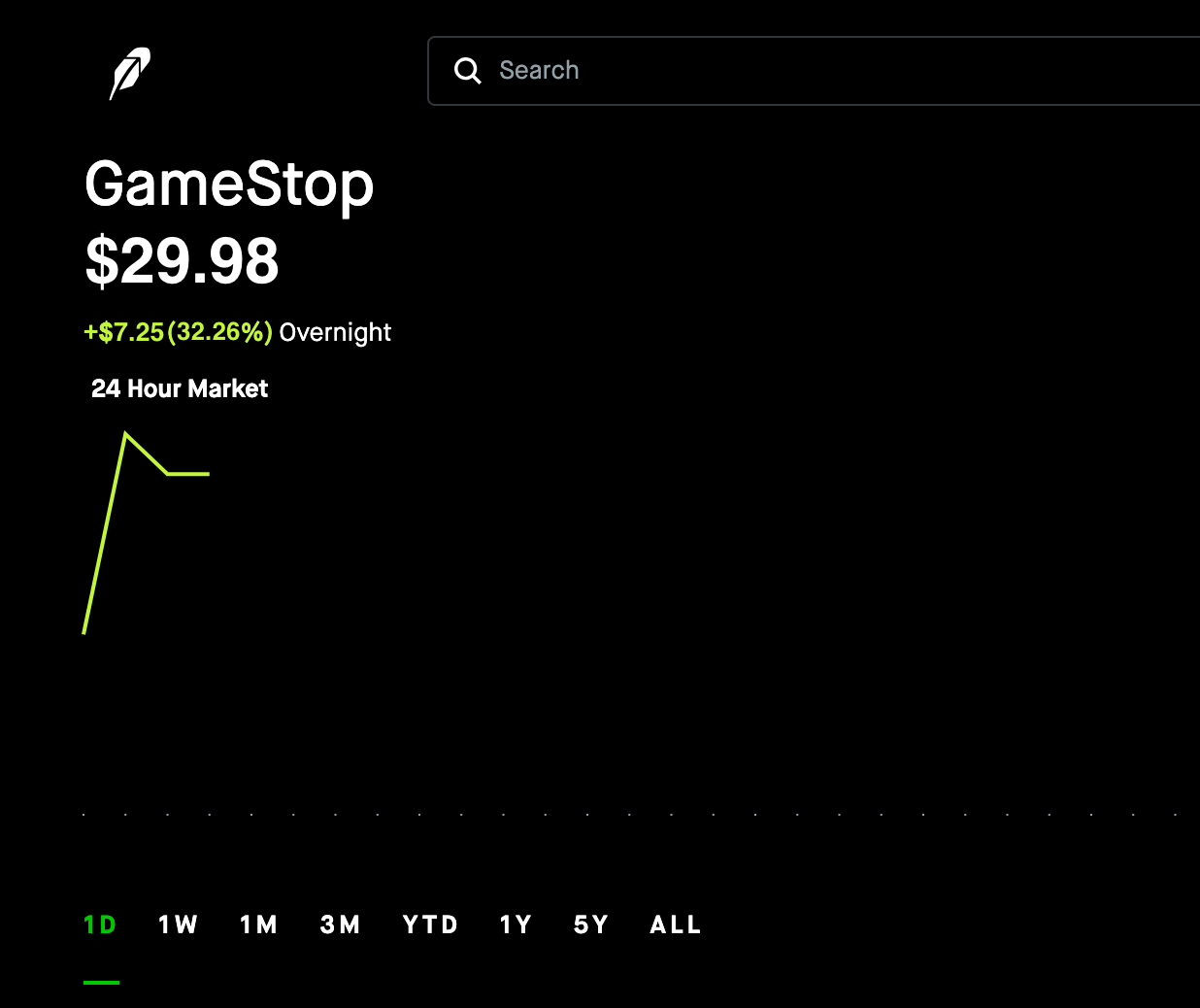Click the lowest starting point of chart line
Viewport: 1200px width, 1008px height.
tap(84, 633)
